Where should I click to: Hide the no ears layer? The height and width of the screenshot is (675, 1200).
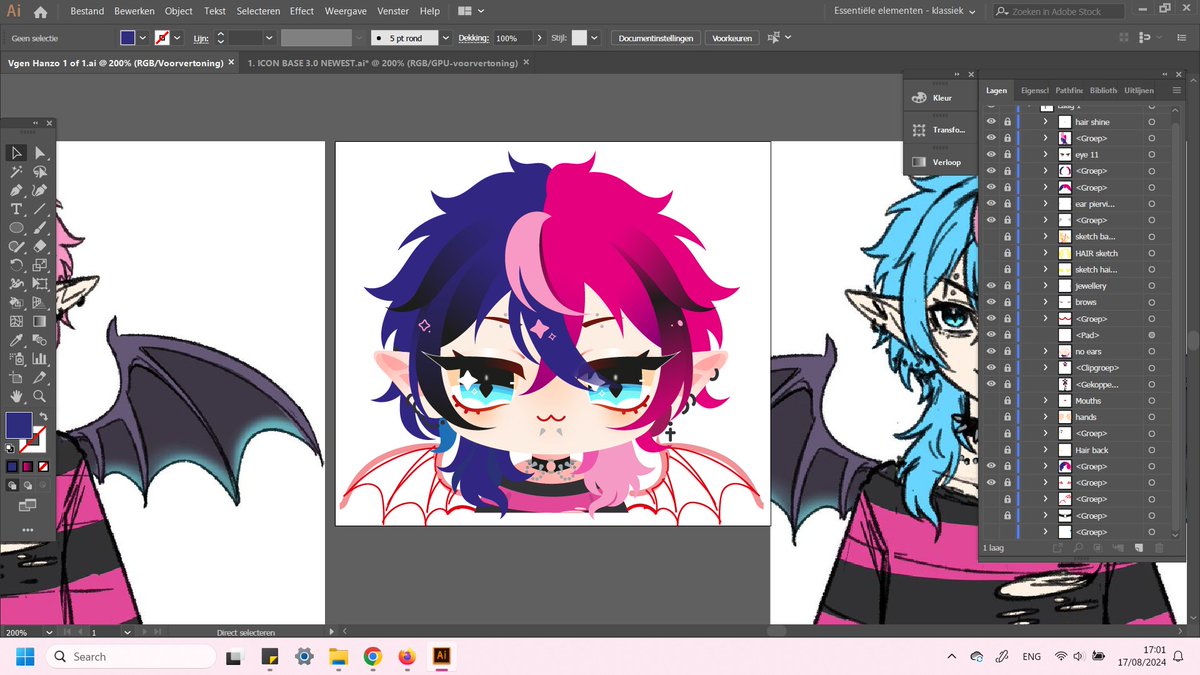991,351
